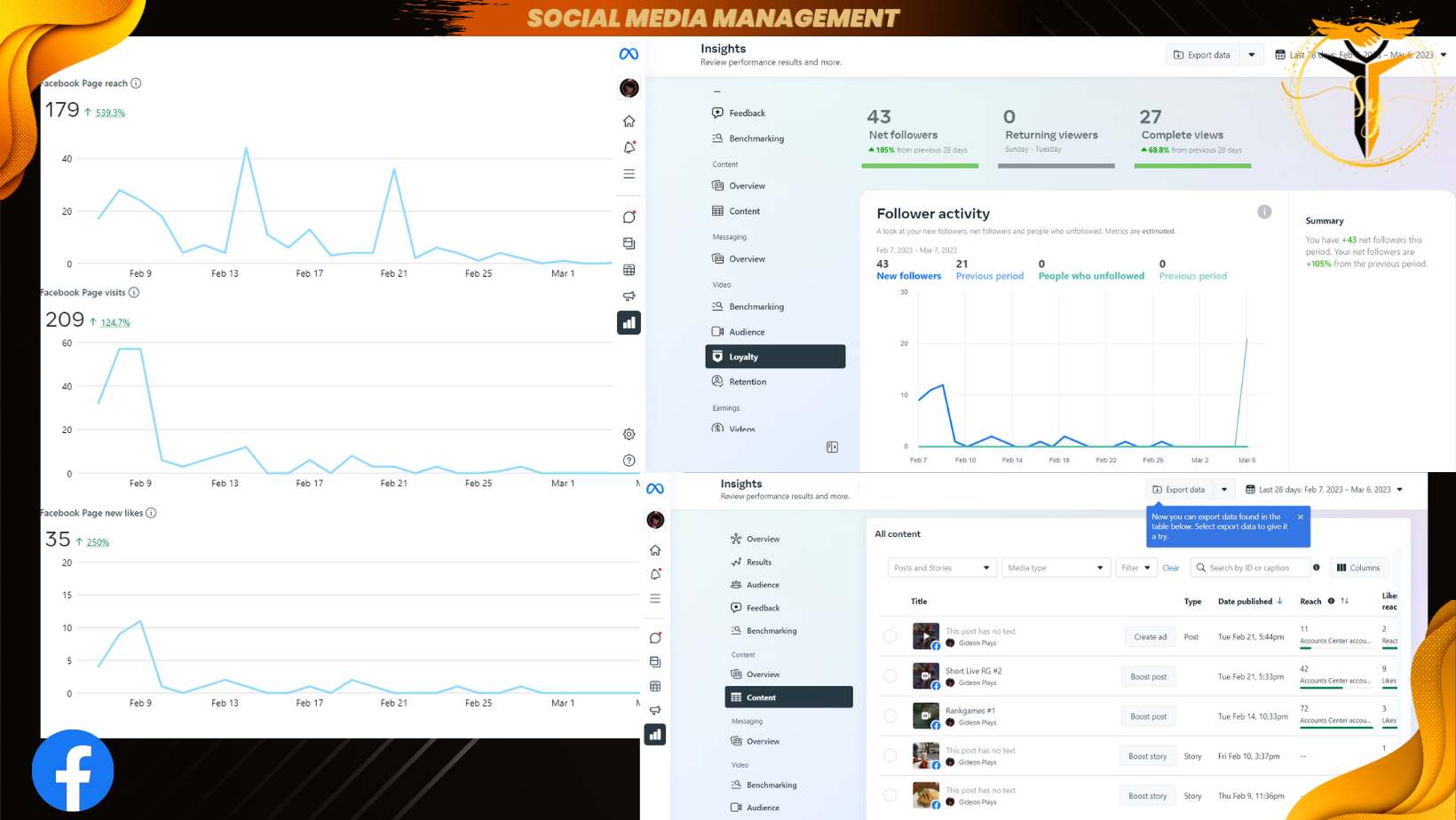Open Retention in Video menu
1456x820 pixels.
tap(748, 382)
